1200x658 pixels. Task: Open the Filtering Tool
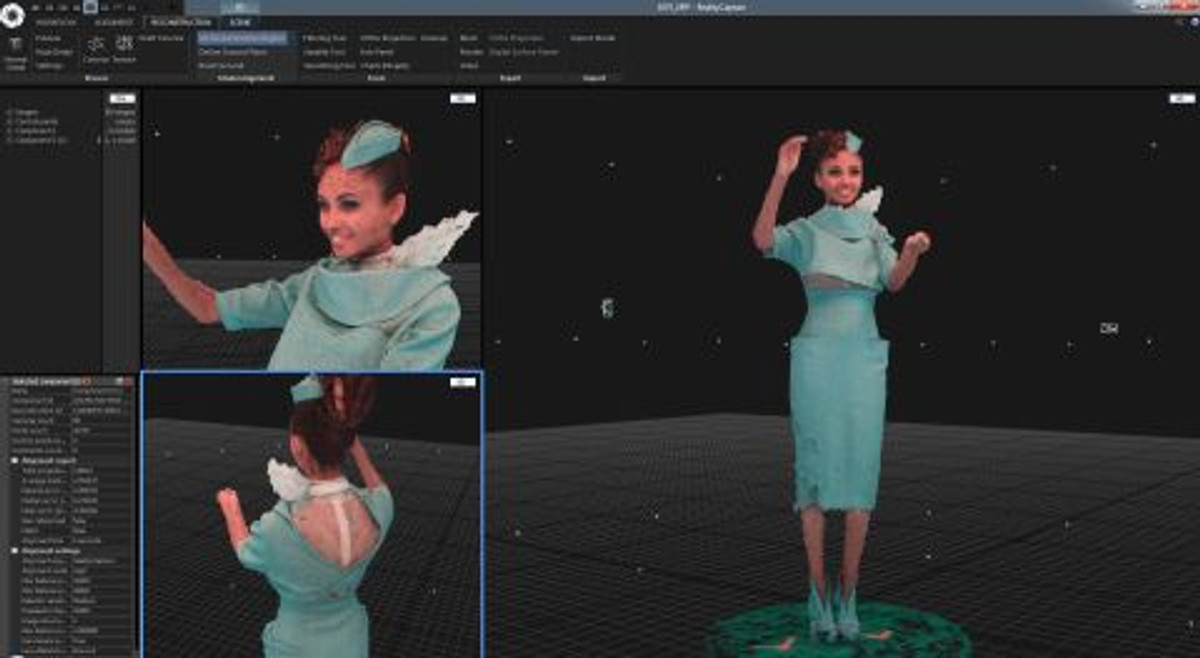[x=325, y=38]
